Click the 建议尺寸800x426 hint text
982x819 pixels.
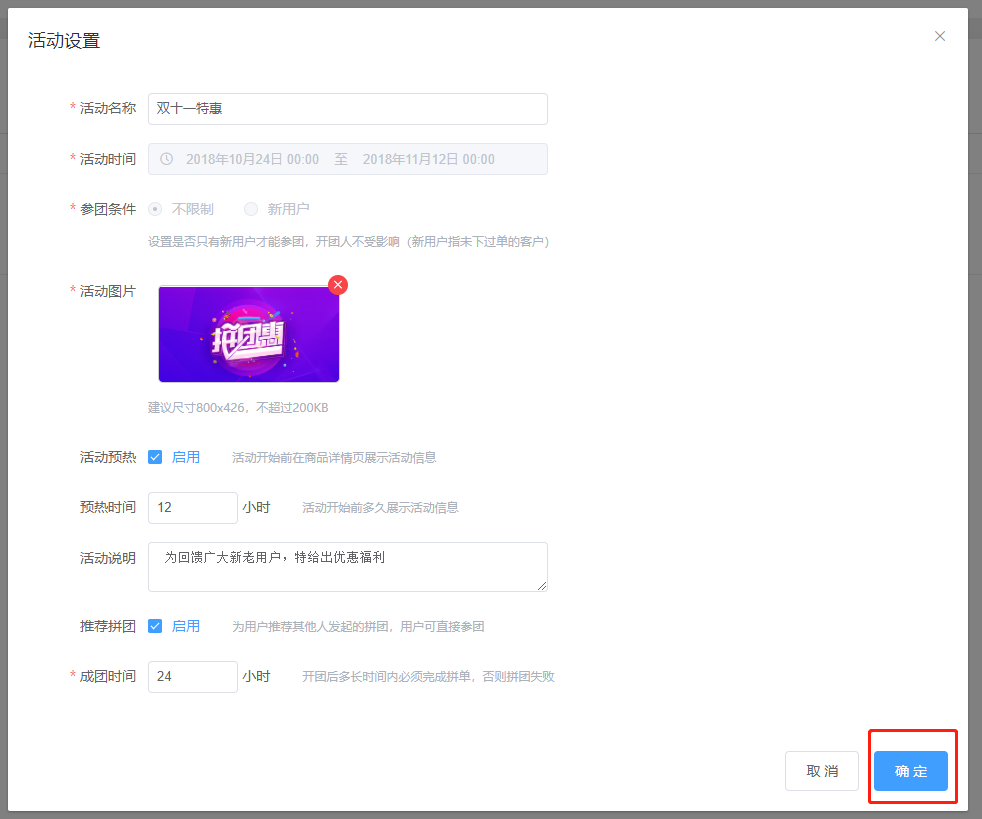click(x=238, y=408)
